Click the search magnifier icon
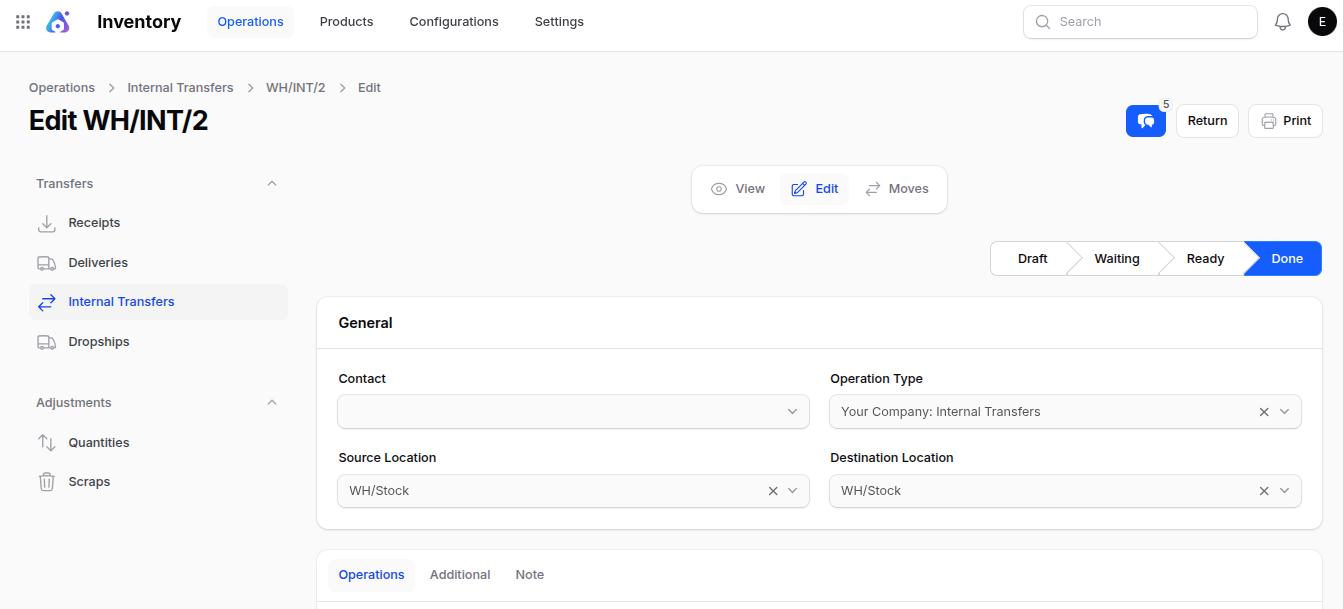 coord(1043,22)
